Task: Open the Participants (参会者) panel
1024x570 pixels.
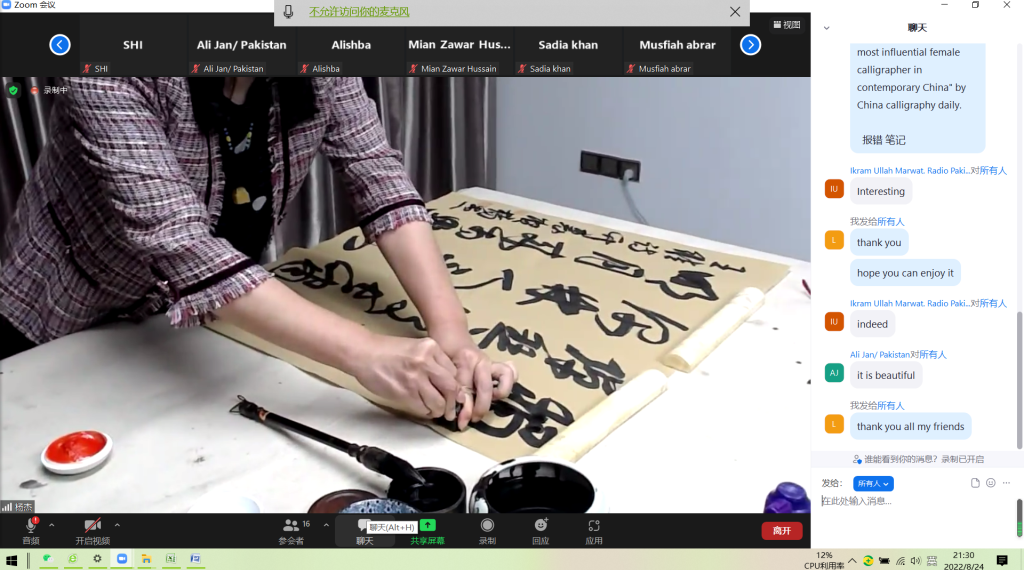Action: pos(291,530)
